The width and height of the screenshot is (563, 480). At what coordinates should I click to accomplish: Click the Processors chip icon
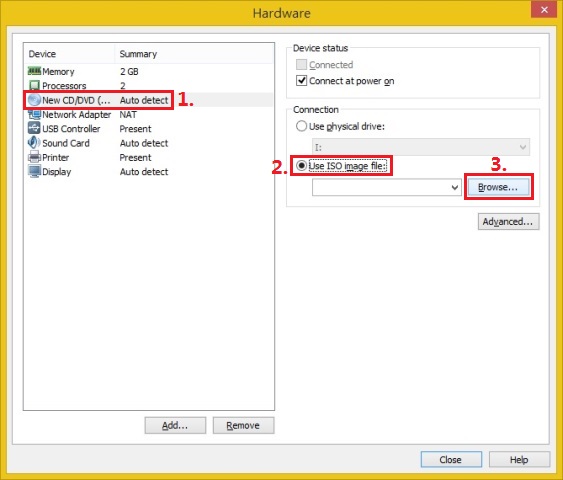click(x=34, y=85)
